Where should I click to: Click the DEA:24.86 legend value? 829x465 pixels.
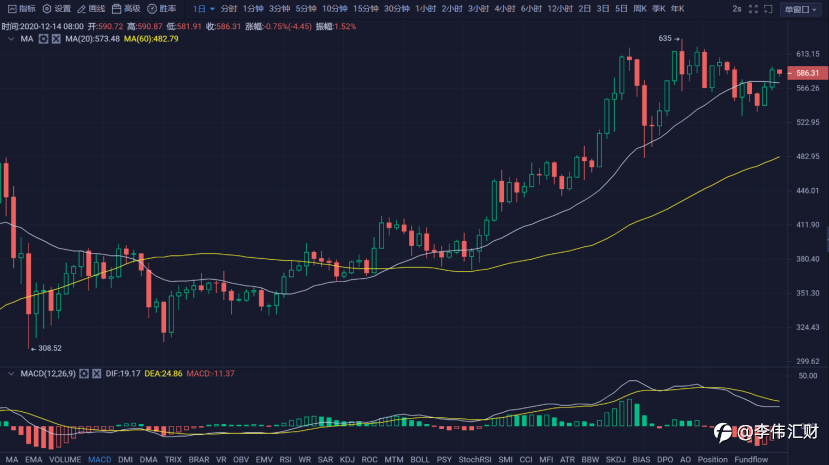[x=163, y=374]
